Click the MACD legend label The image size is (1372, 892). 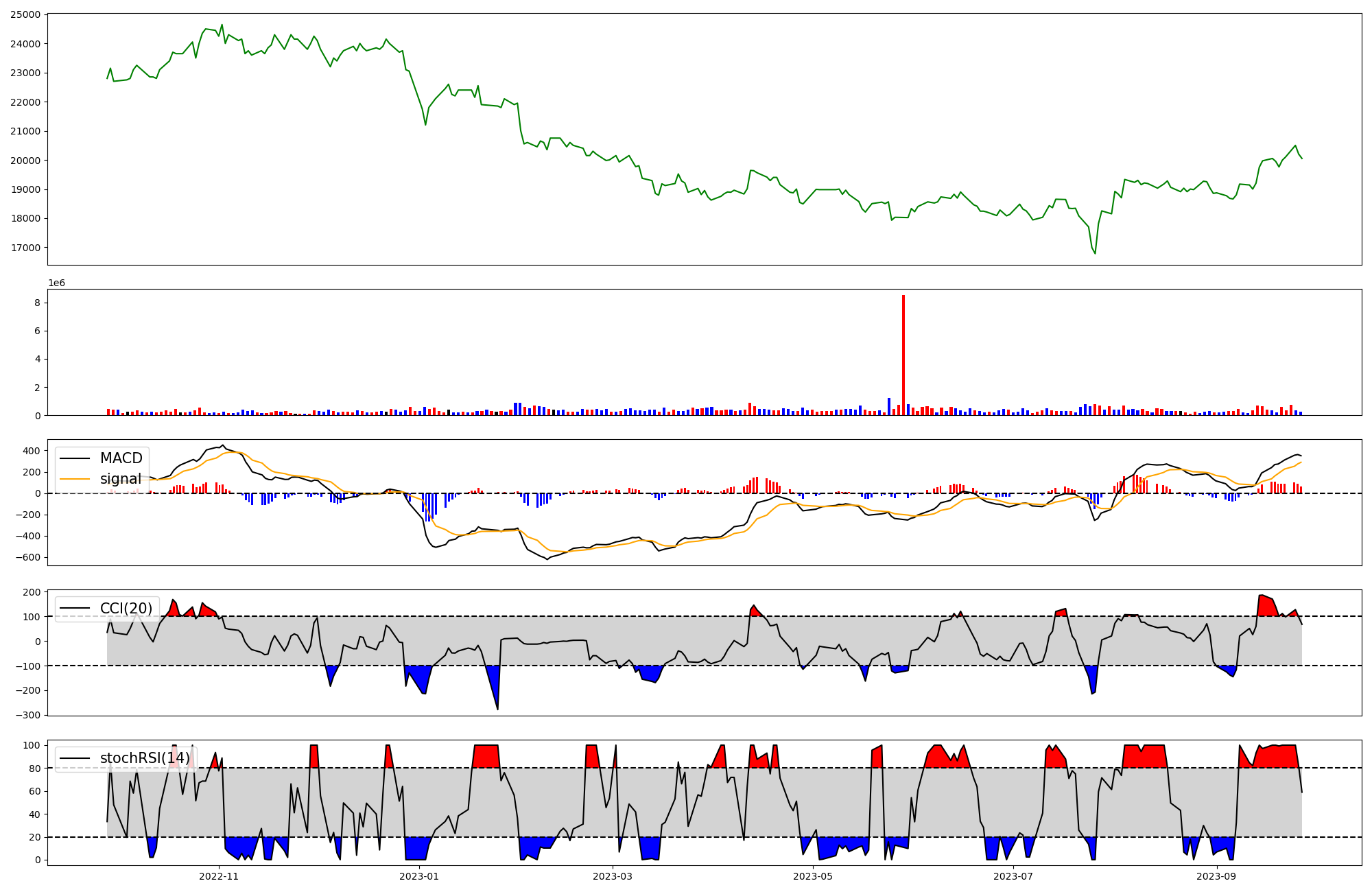coord(121,458)
